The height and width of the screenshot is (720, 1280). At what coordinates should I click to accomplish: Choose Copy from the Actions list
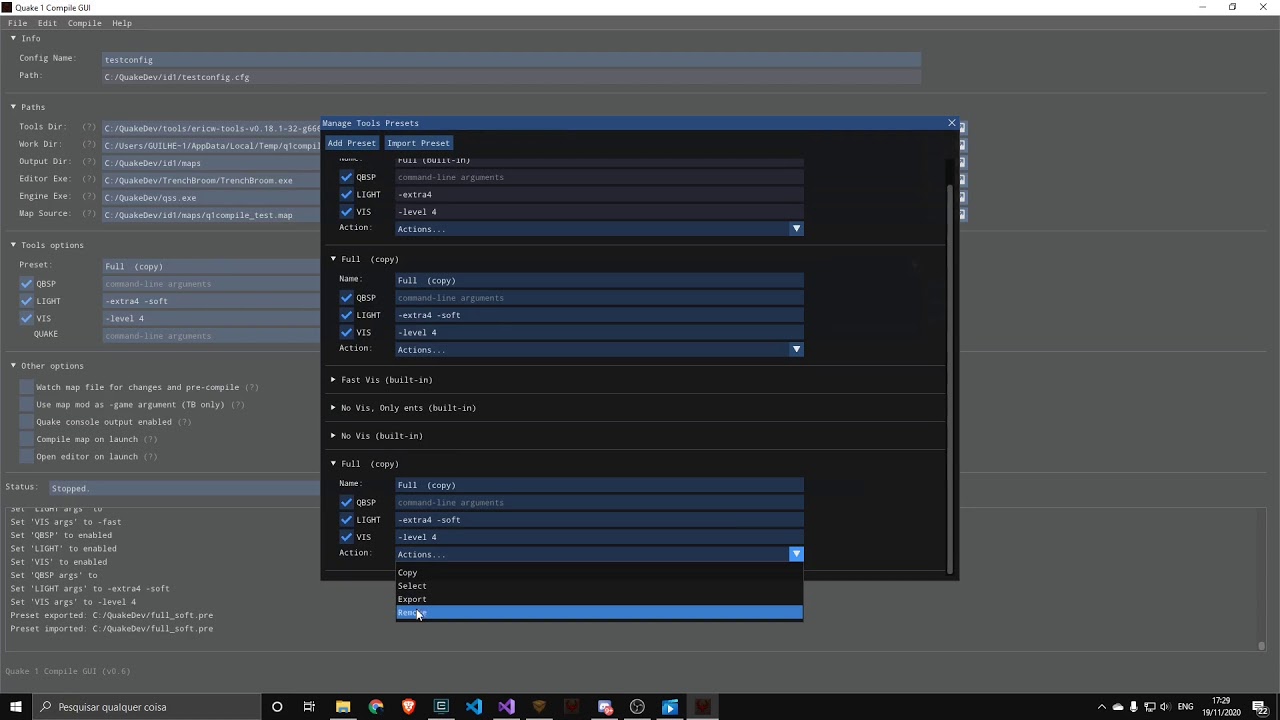click(599, 573)
